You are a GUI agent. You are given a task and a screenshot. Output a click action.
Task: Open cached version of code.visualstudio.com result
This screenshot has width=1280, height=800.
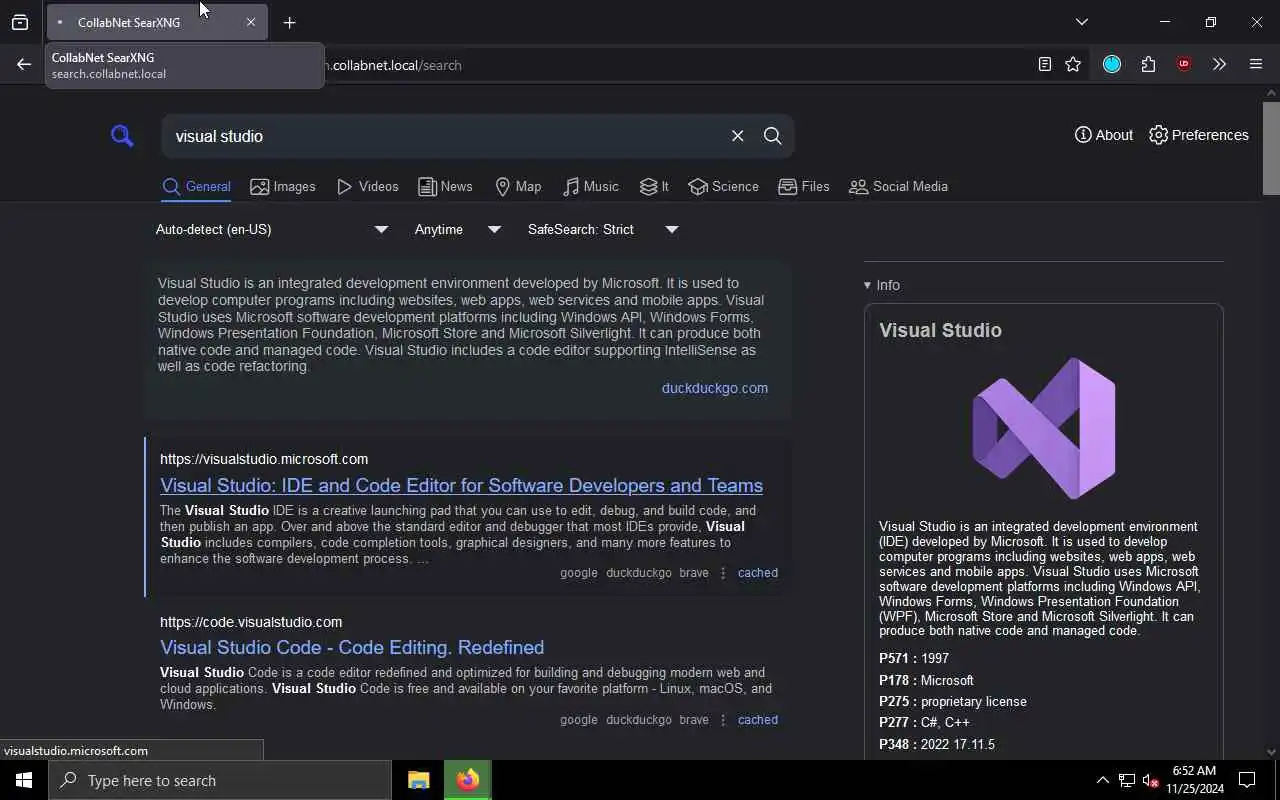click(757, 720)
